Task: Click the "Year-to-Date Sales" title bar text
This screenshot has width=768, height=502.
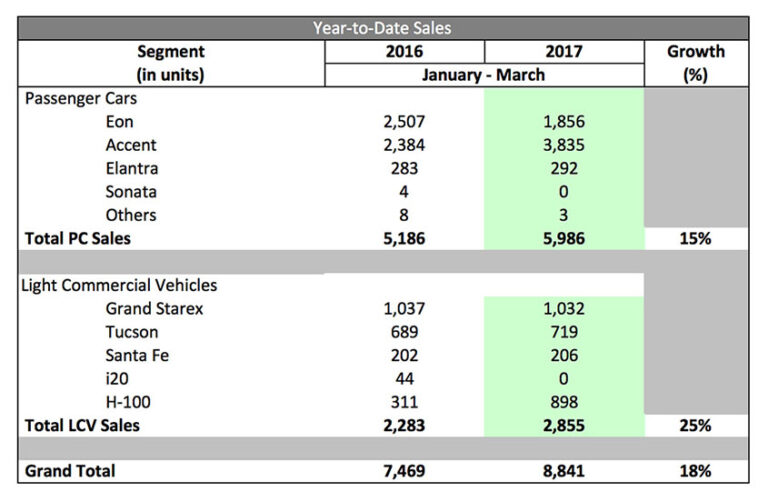Action: (382, 28)
